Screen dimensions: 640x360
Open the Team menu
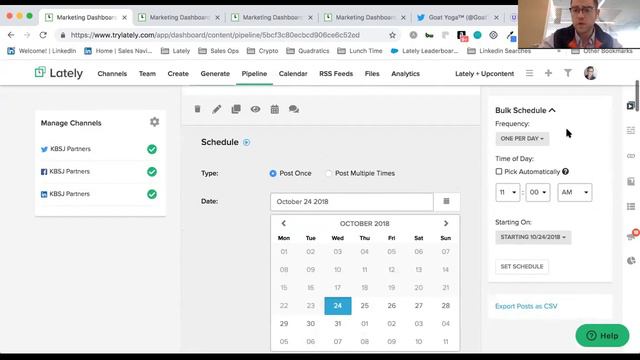coord(147,73)
